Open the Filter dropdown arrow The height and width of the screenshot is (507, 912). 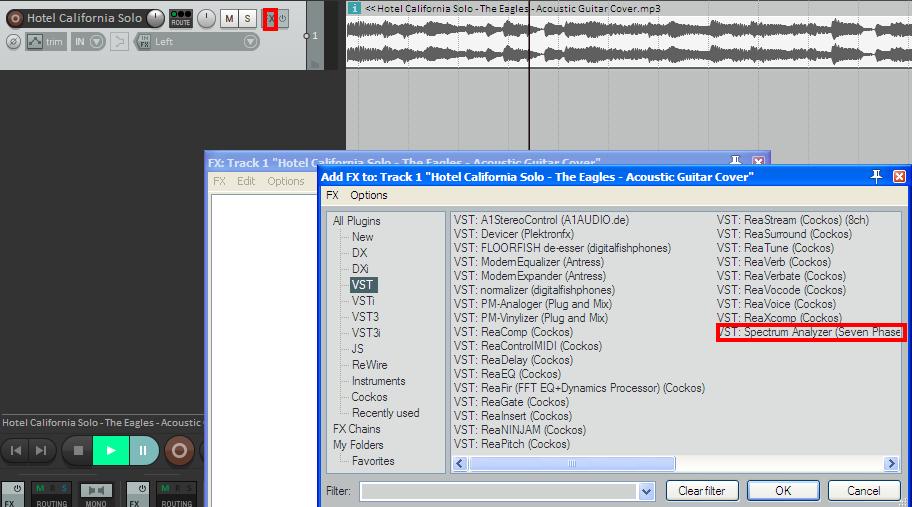(646, 491)
